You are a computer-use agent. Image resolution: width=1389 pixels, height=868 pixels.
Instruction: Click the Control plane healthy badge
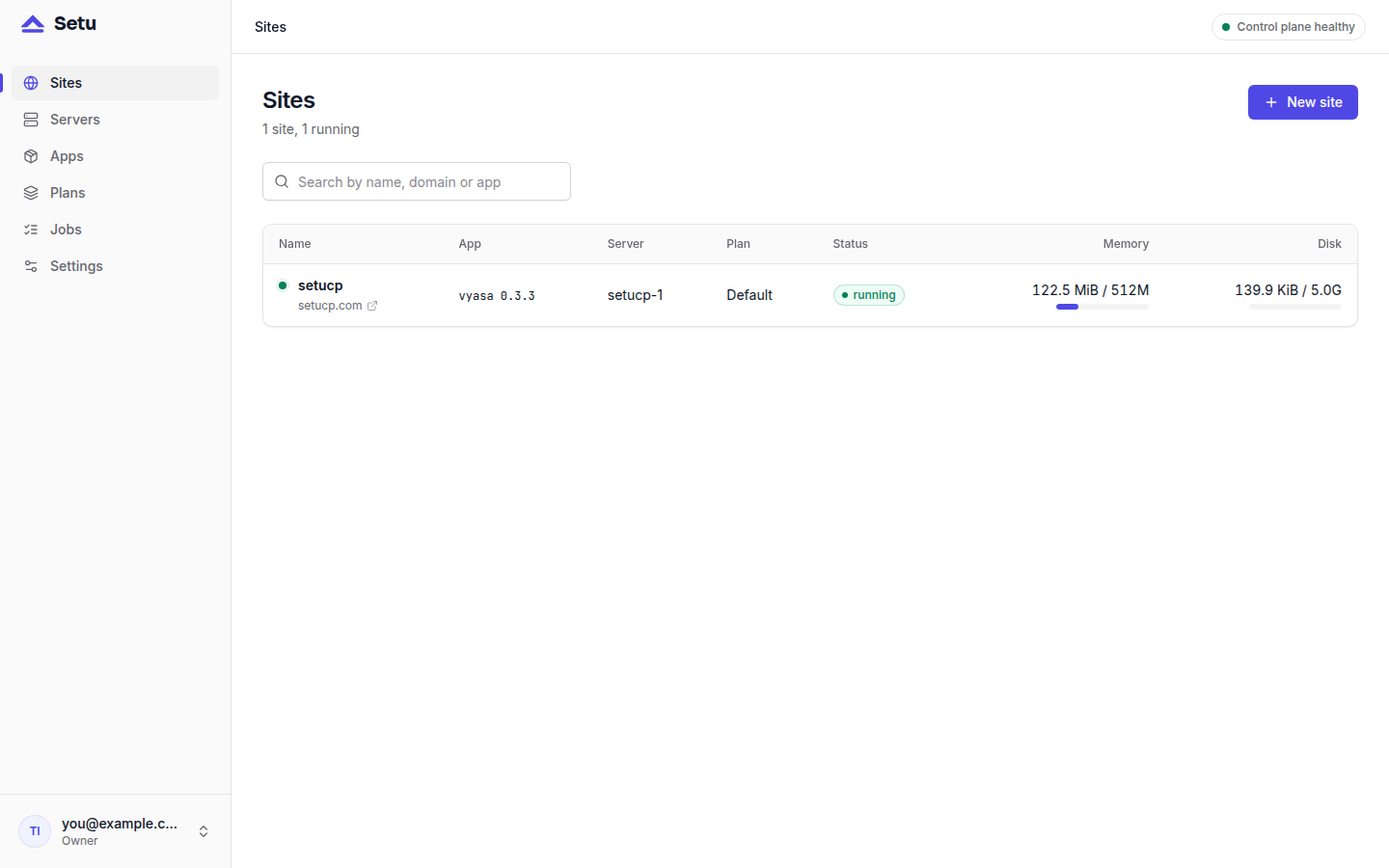1289,27
